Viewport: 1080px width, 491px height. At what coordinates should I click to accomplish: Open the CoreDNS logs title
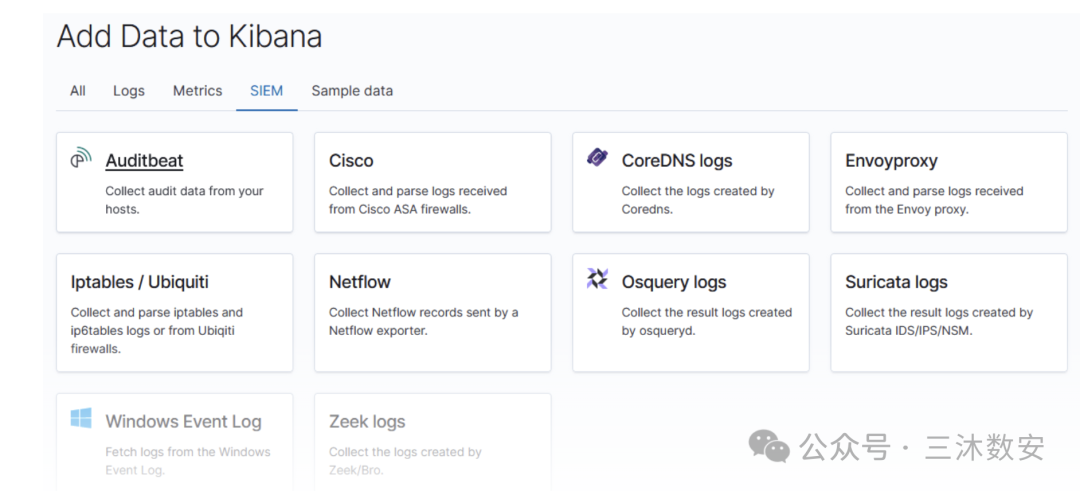click(677, 160)
